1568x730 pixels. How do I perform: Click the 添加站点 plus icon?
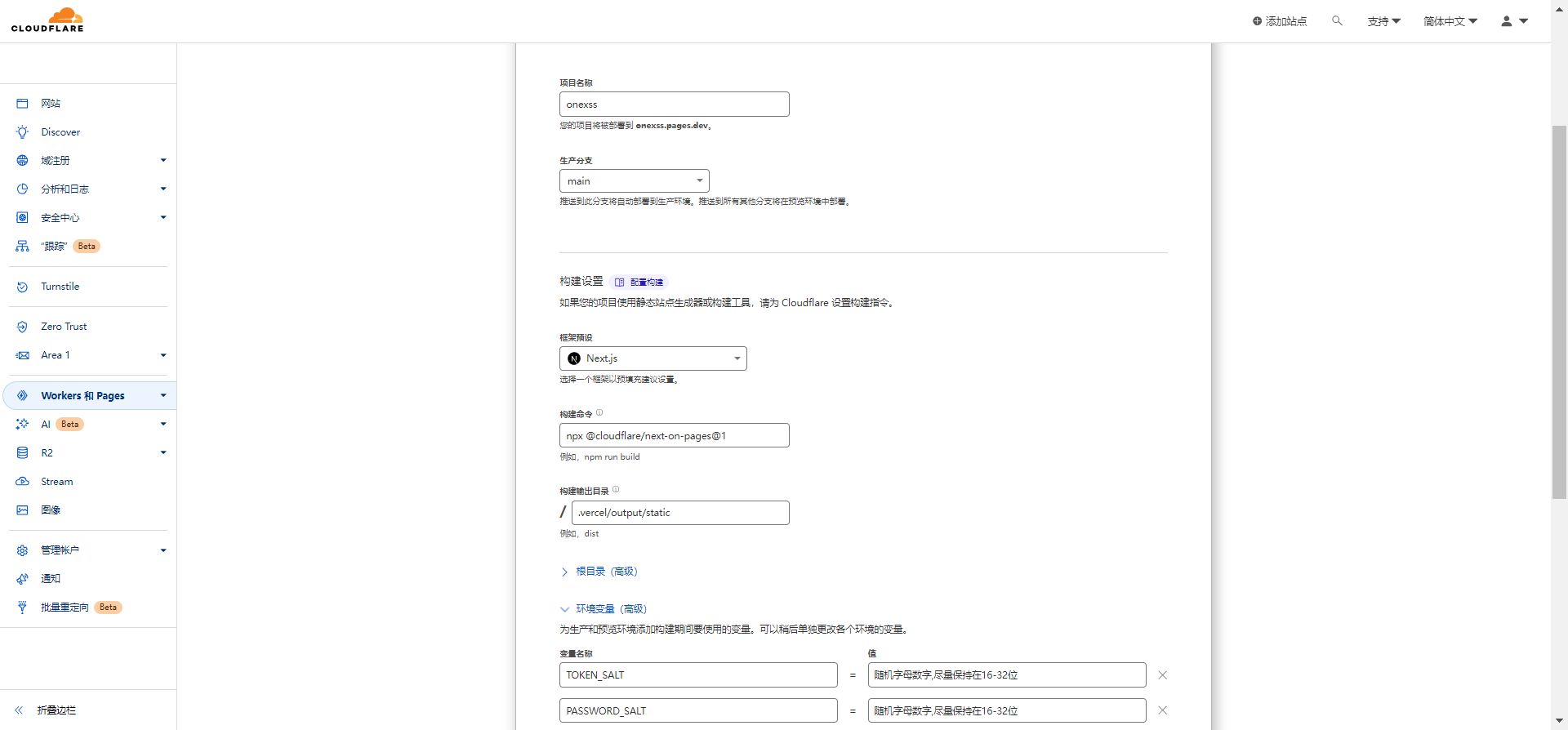pyautogui.click(x=1257, y=21)
